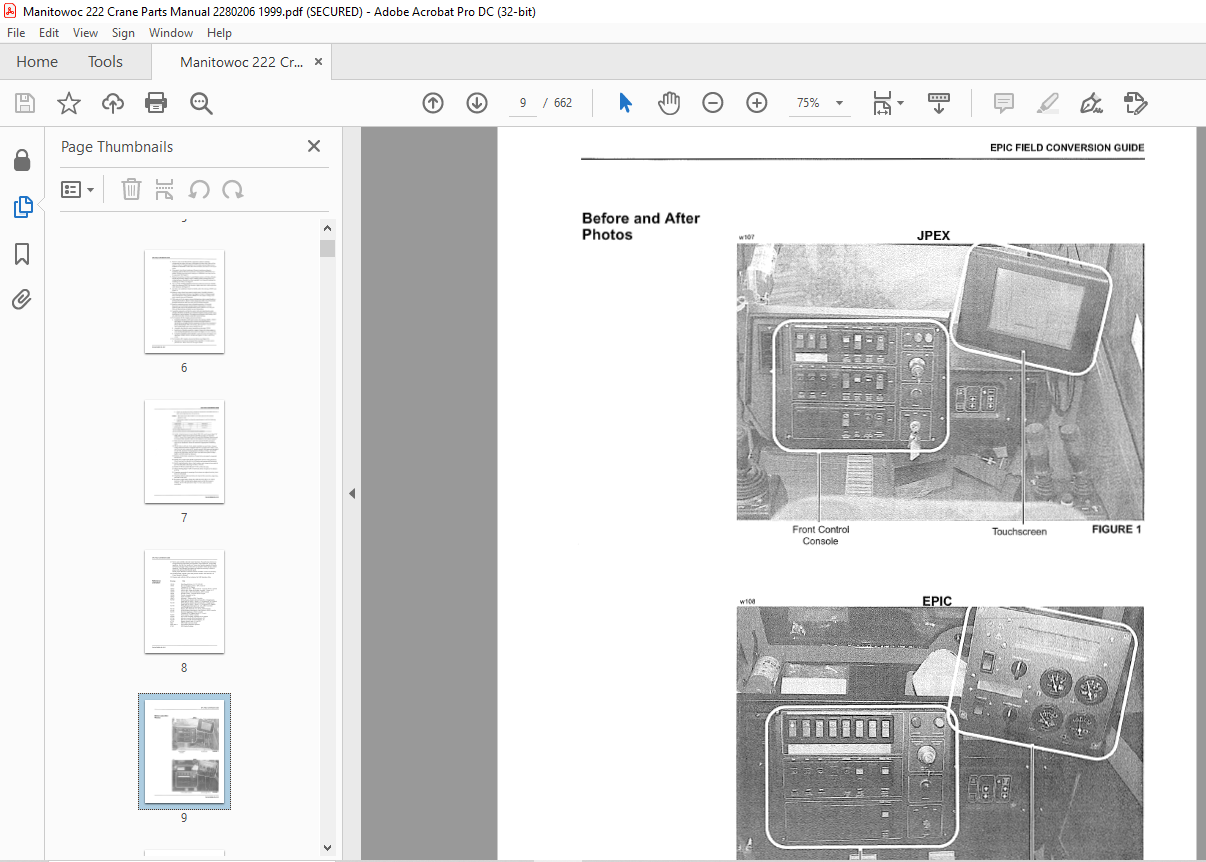Open the Sign menu
Viewport: 1206px width, 862px height.
point(124,33)
